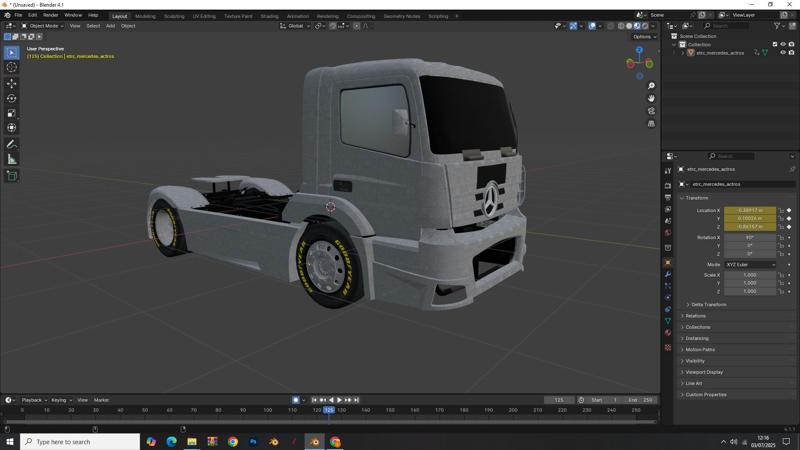Open the Particles properties tab

(668, 286)
